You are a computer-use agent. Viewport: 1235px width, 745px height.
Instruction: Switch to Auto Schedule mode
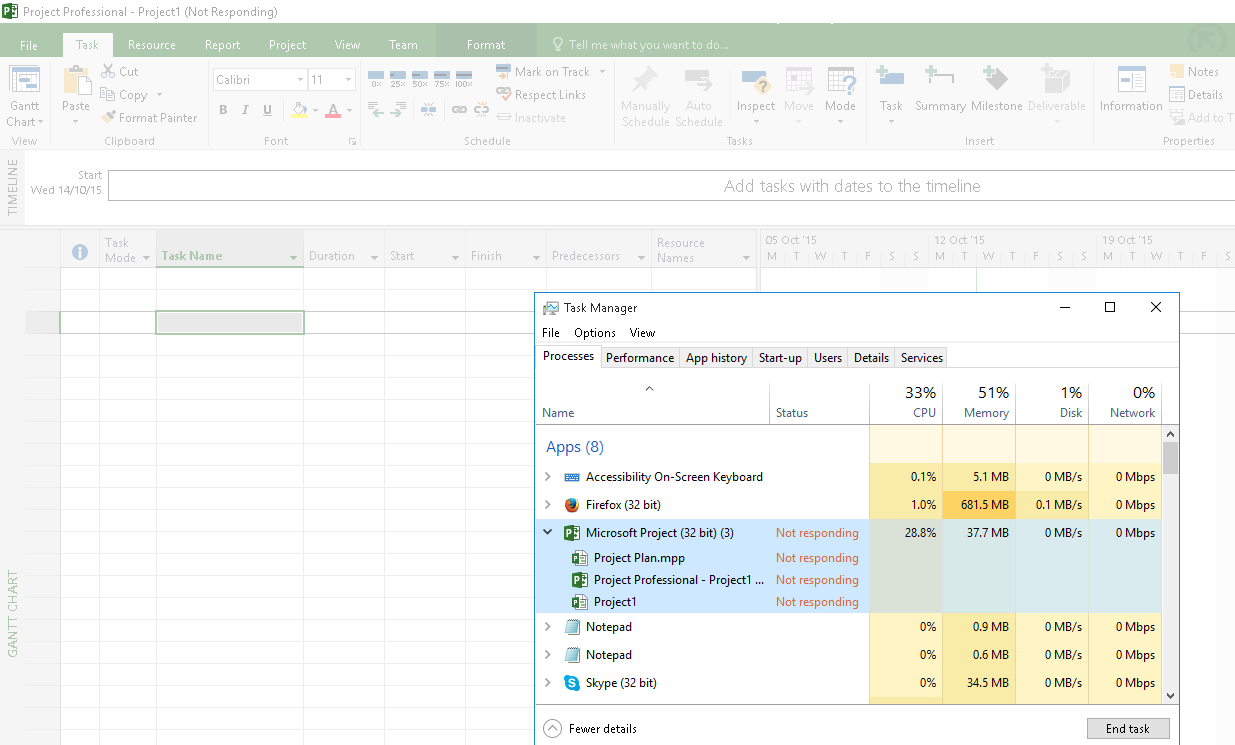coord(698,97)
